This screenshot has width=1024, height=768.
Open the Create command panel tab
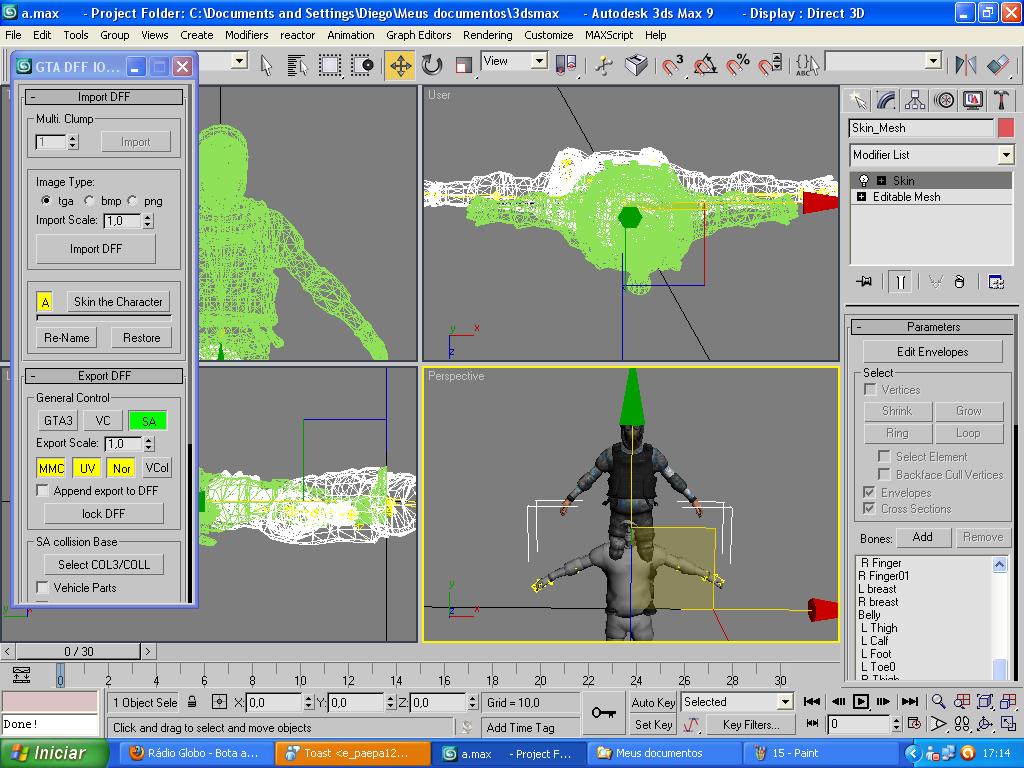tap(858, 100)
